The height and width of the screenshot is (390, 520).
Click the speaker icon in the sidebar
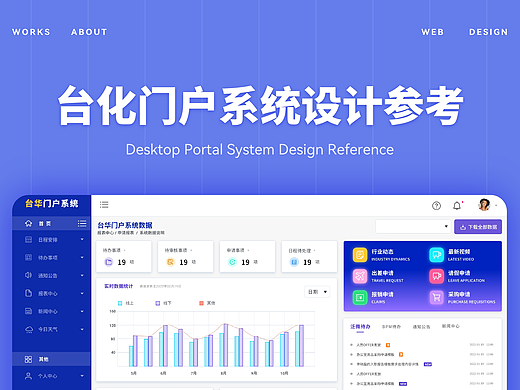[x=29, y=275]
